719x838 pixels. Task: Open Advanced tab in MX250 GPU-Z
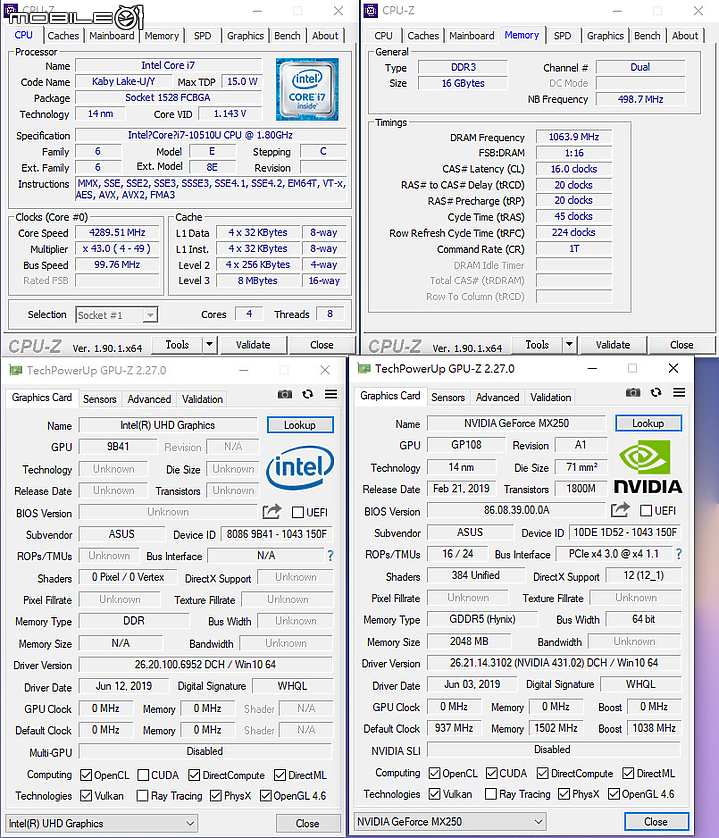pos(498,397)
